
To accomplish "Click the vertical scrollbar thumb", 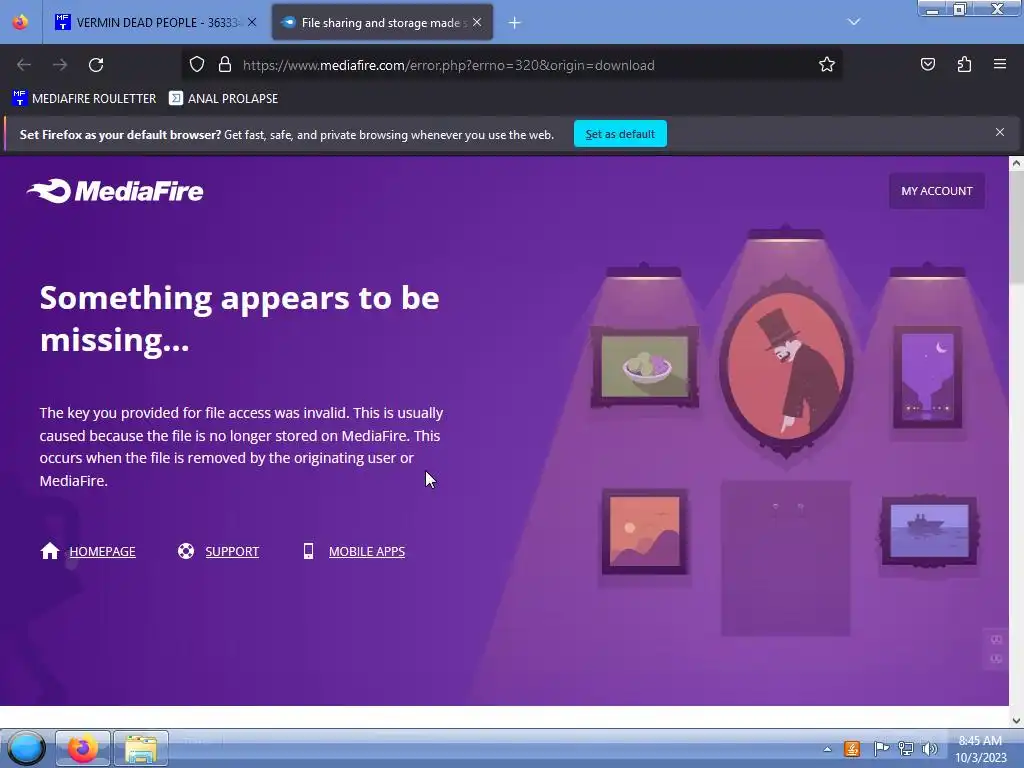I will (x=1016, y=227).
